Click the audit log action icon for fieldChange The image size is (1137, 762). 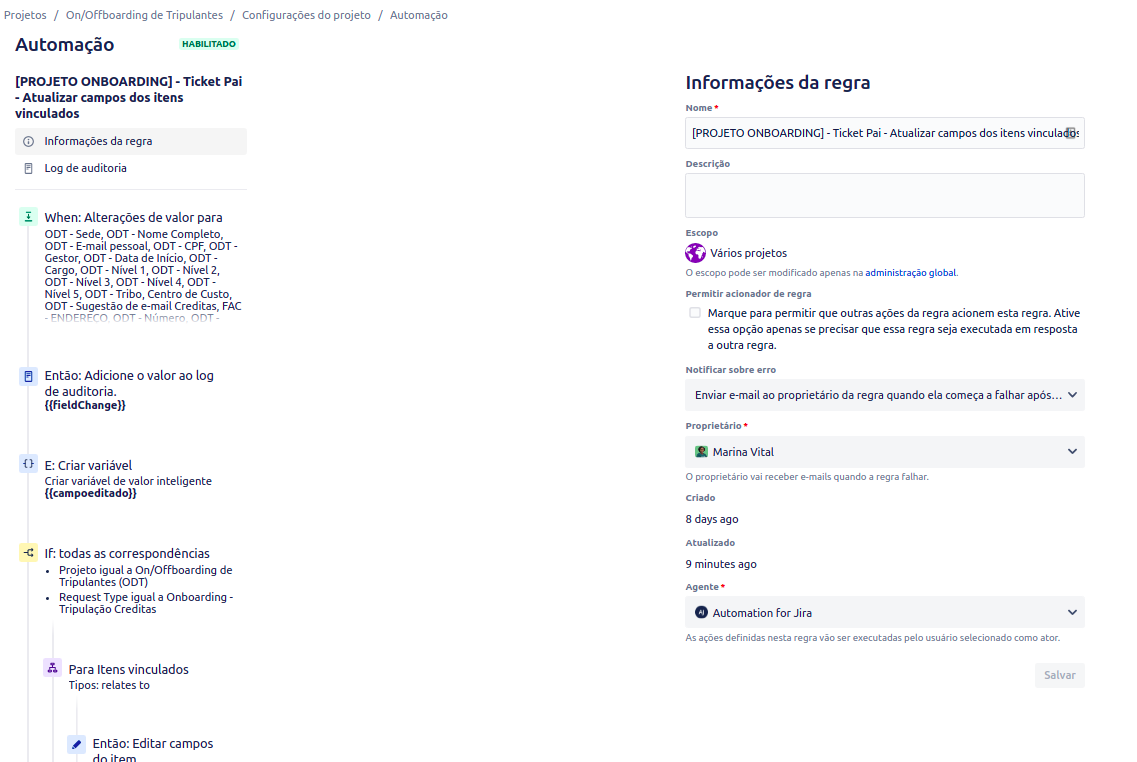[x=28, y=376]
